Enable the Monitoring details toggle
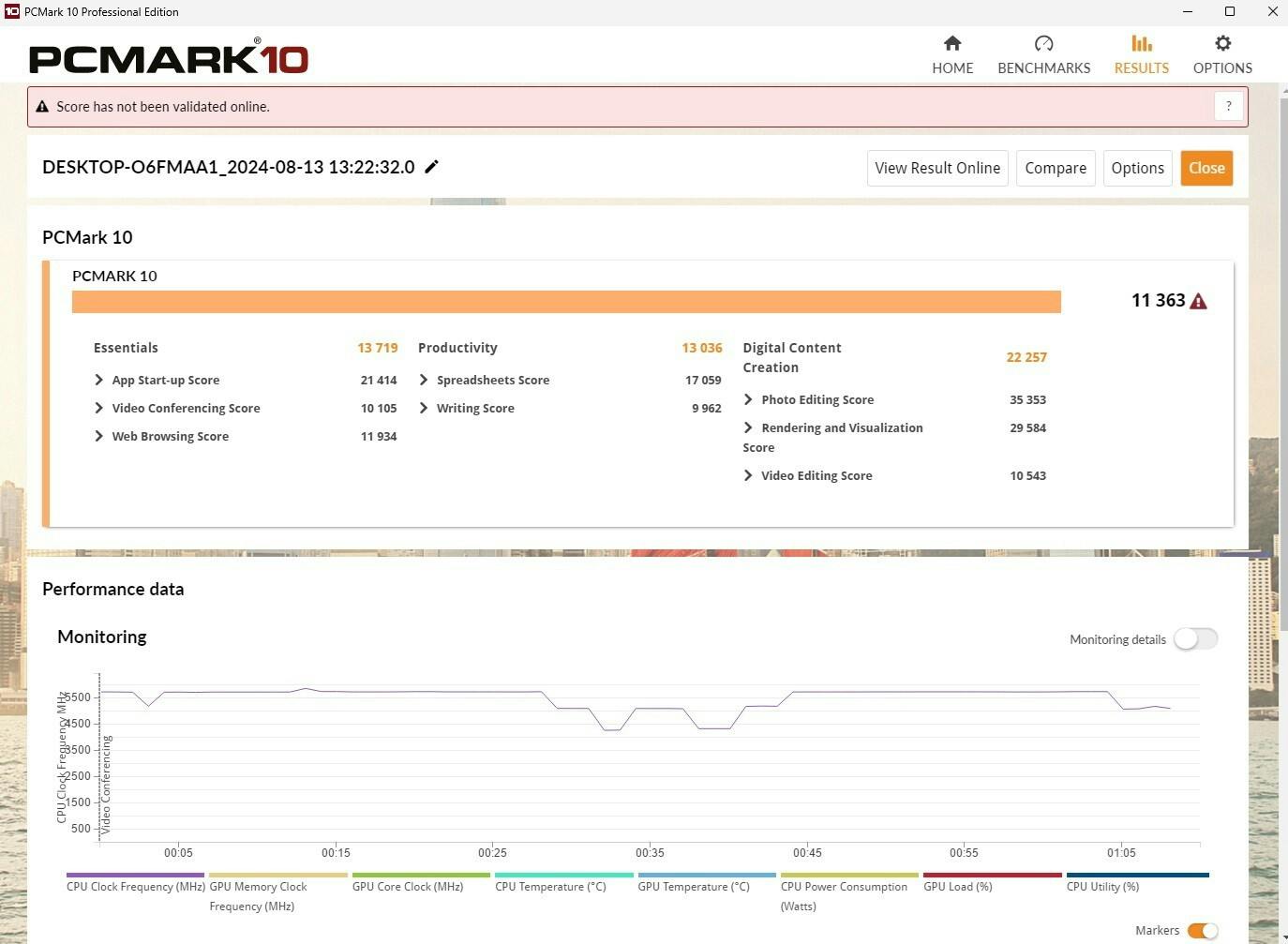 pos(1195,639)
